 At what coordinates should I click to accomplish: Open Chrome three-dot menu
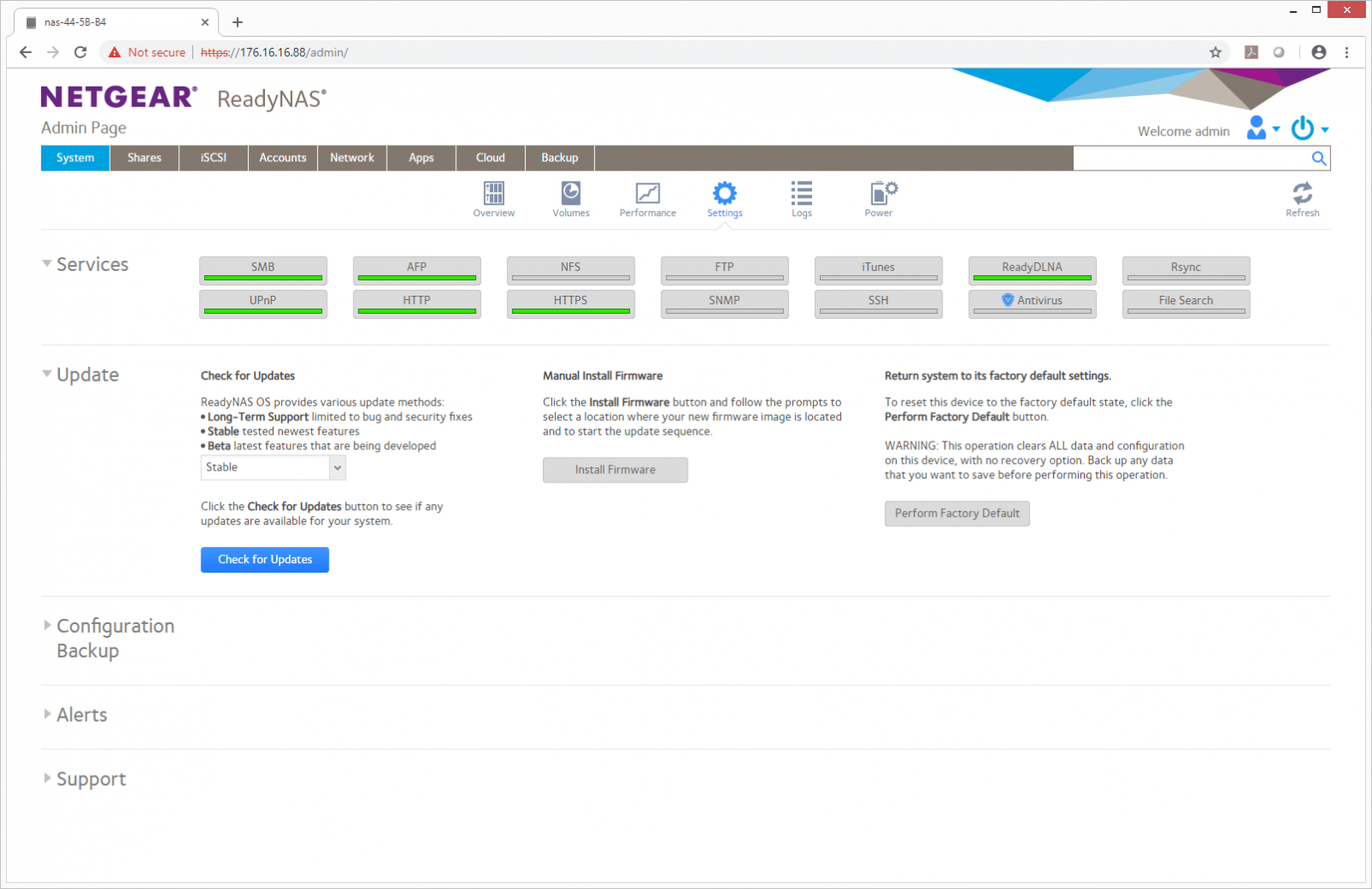coord(1346,52)
